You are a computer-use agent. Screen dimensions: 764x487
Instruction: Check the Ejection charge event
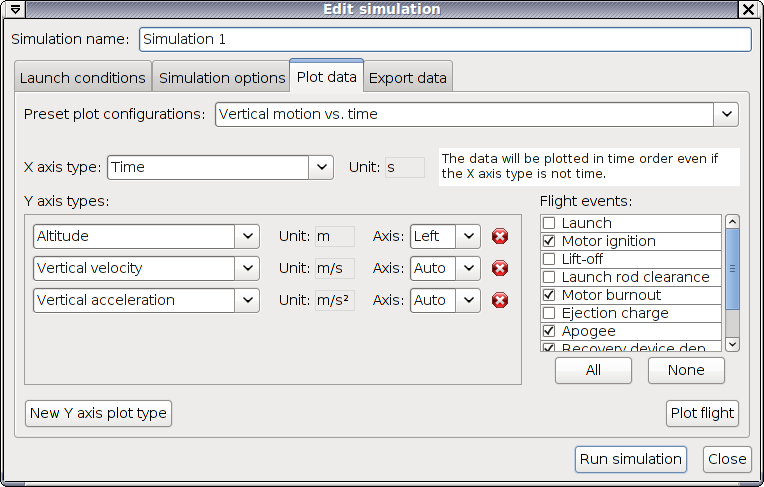[548, 314]
